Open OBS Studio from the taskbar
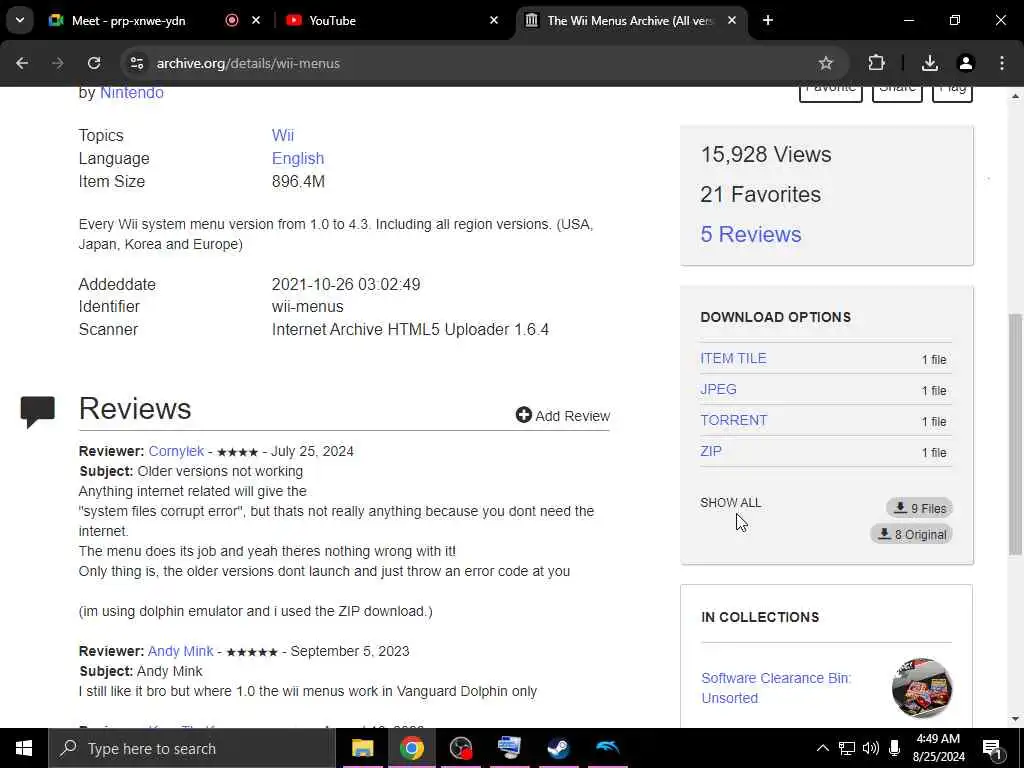Screen dimensions: 1024x768 pyautogui.click(x=460, y=748)
